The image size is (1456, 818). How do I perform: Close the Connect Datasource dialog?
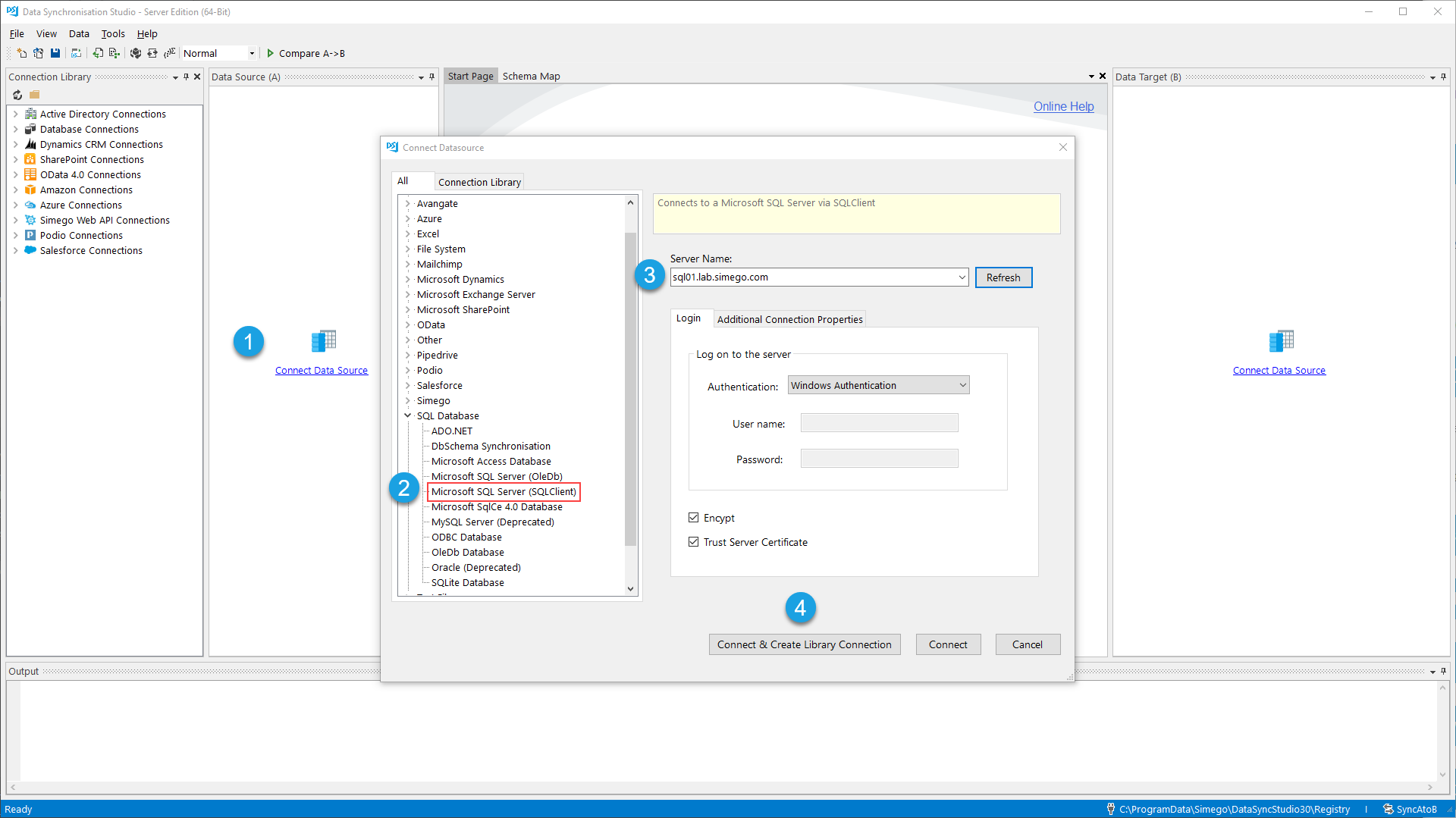point(1063,147)
